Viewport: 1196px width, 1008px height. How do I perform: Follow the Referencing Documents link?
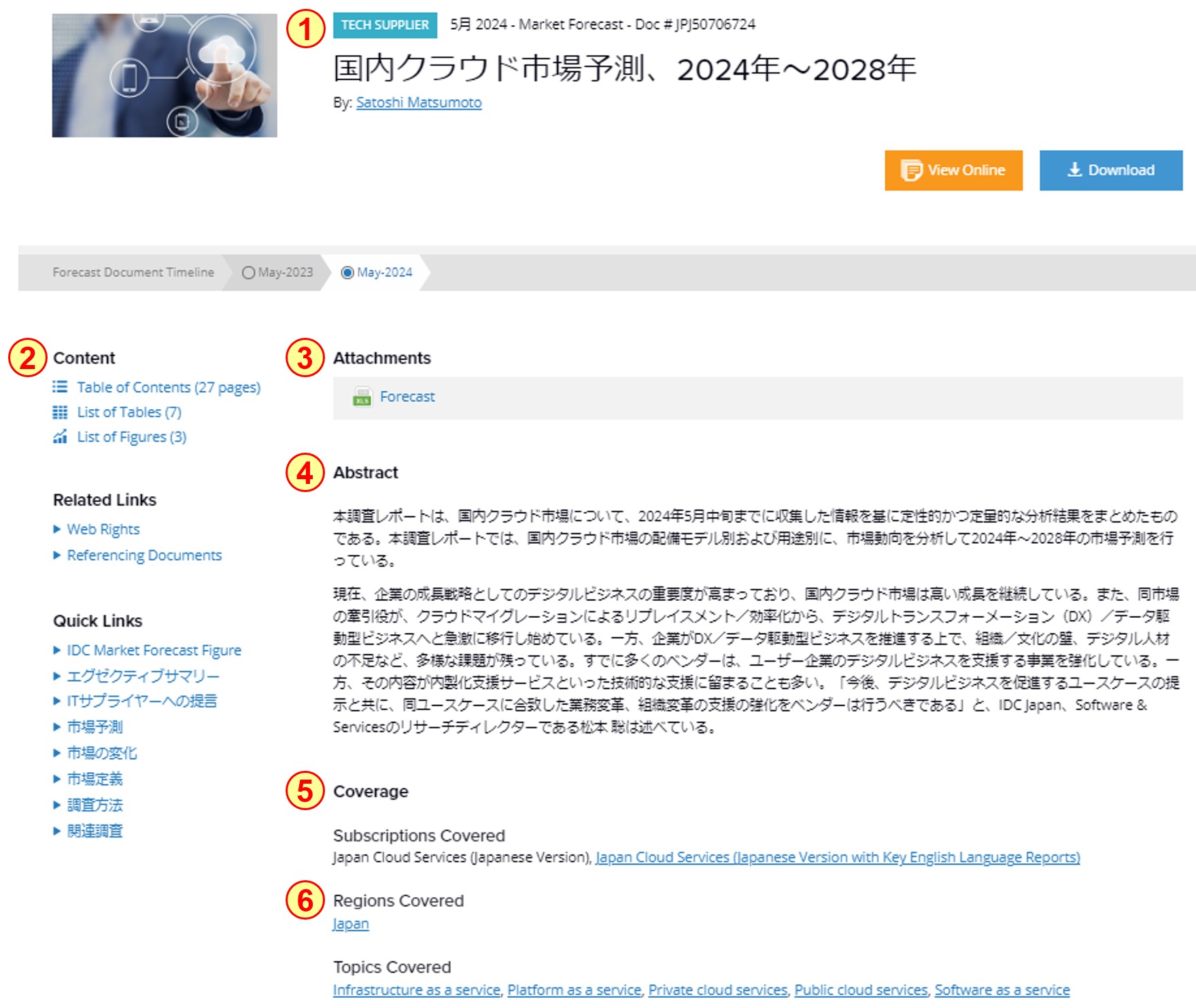pyautogui.click(x=144, y=555)
